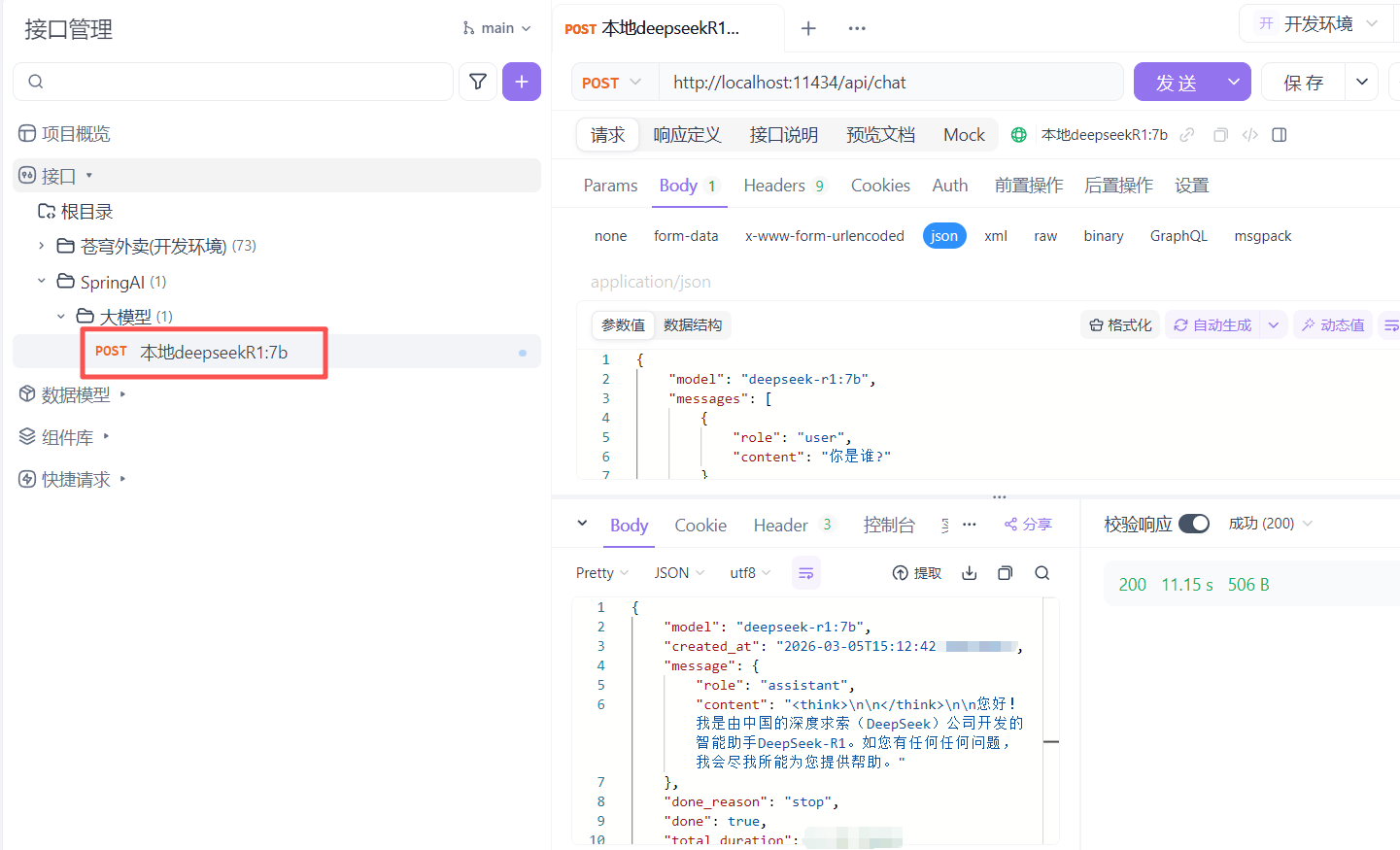Open the 前置操作 tab
Screen dimensions: 1400x850
pos(1029,186)
